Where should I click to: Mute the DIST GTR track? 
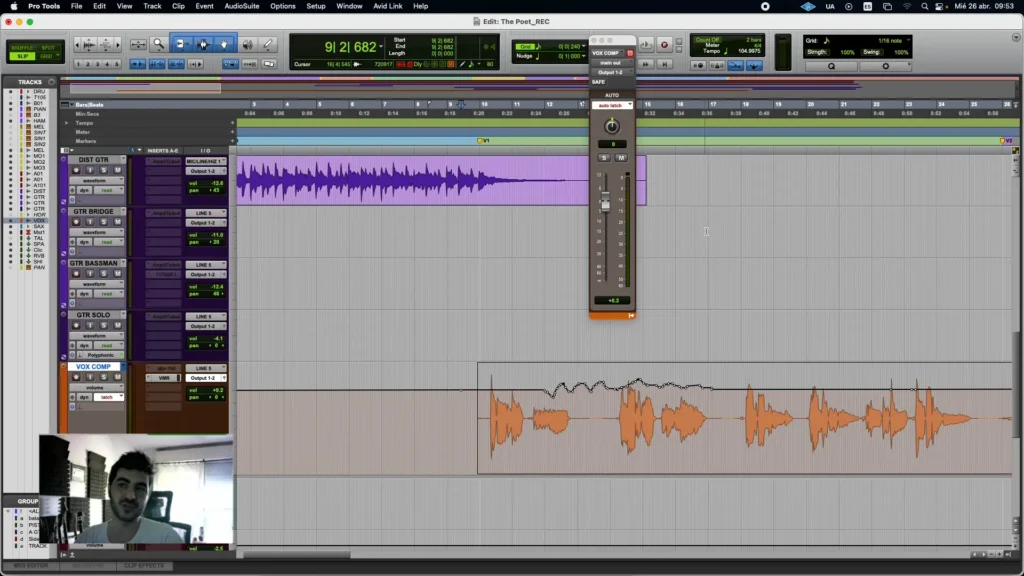pos(118,170)
